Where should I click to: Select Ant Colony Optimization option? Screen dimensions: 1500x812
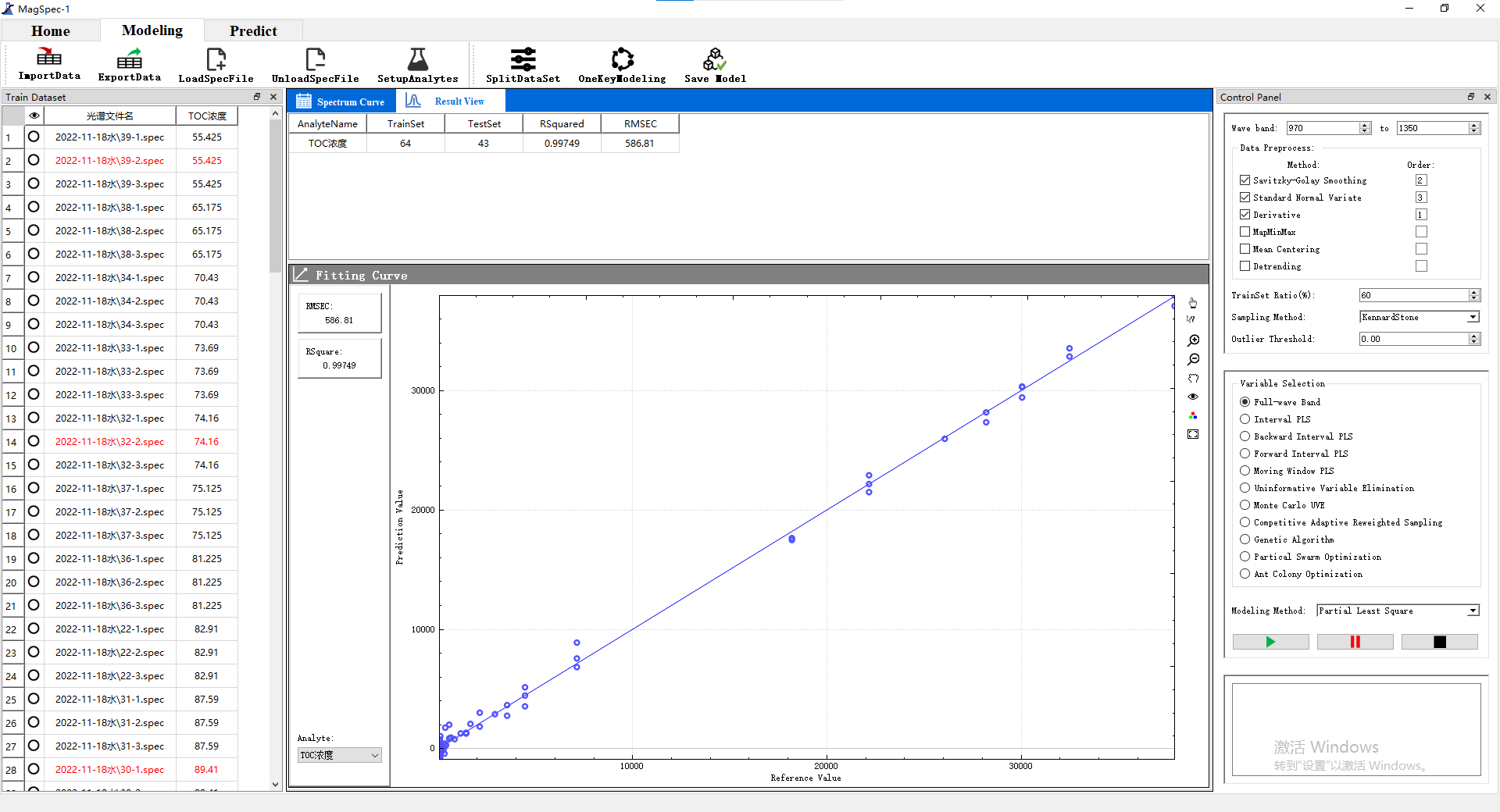point(1245,574)
